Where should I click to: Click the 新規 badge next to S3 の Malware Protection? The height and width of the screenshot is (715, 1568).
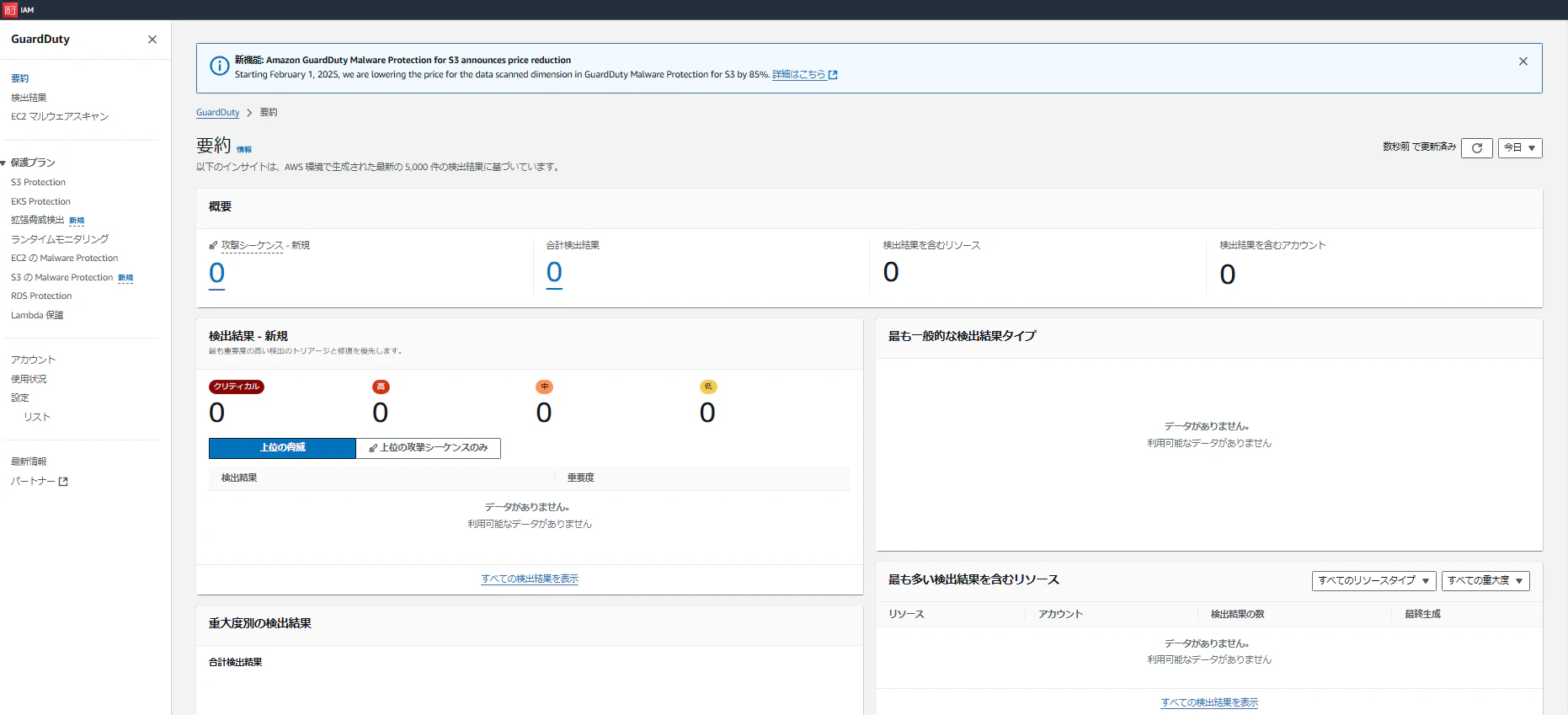[125, 278]
